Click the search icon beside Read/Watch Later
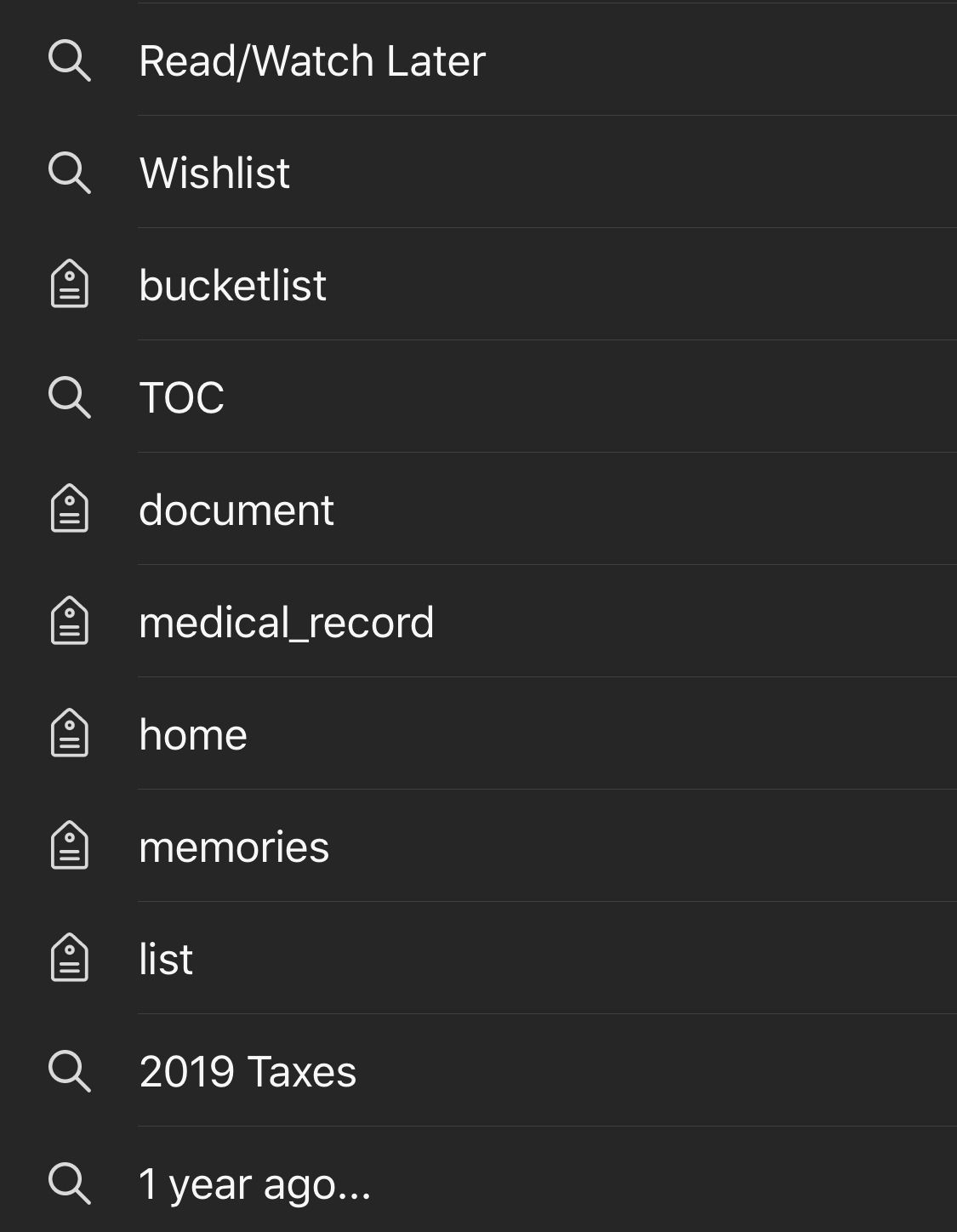 tap(69, 60)
